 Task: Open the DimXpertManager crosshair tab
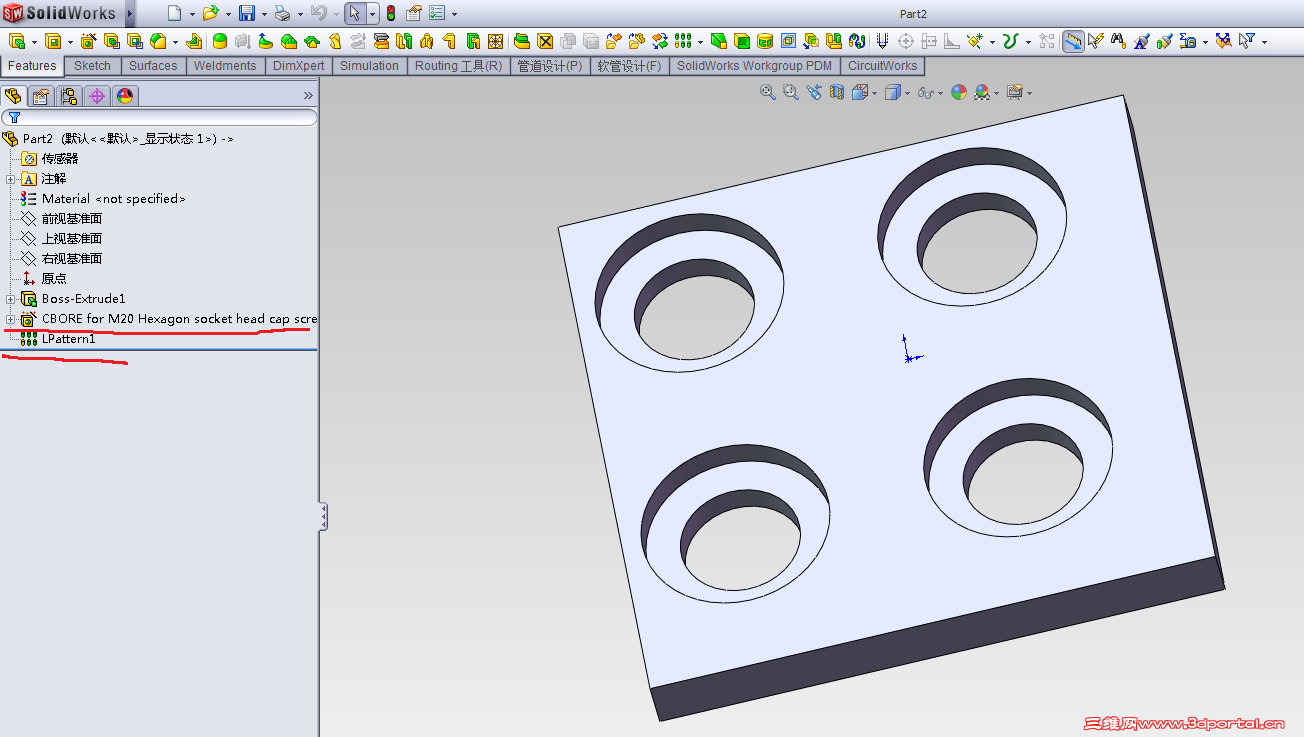(x=96, y=96)
